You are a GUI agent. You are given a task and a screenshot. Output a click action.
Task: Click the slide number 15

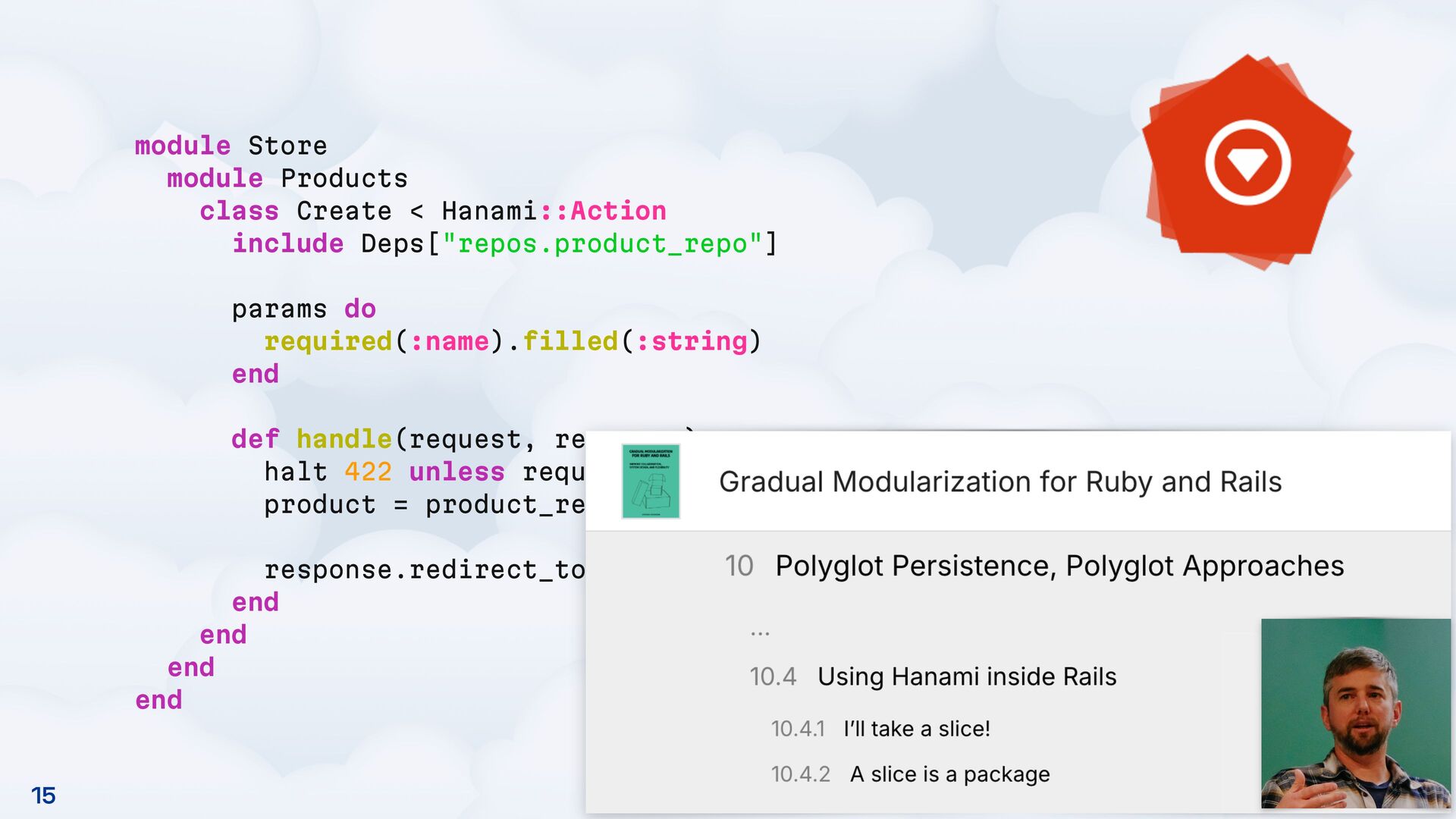click(x=43, y=795)
